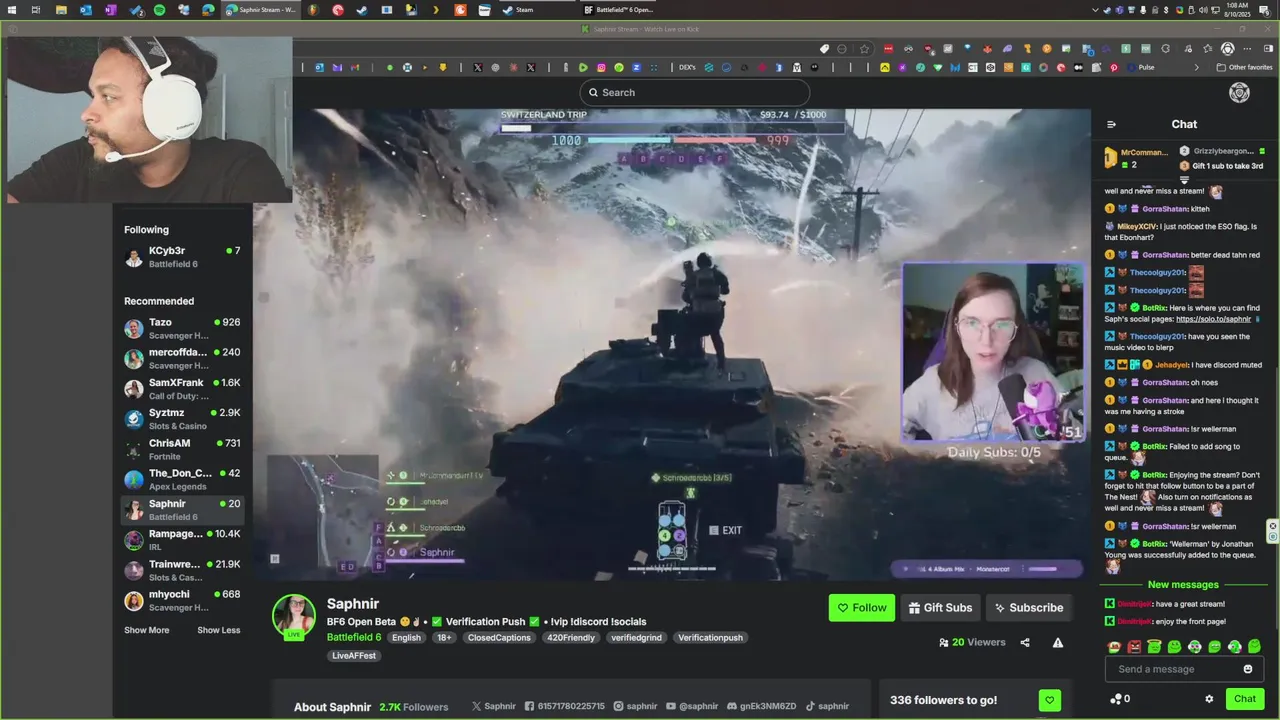Open chat settings gear icon
1280x720 pixels.
click(x=1208, y=699)
